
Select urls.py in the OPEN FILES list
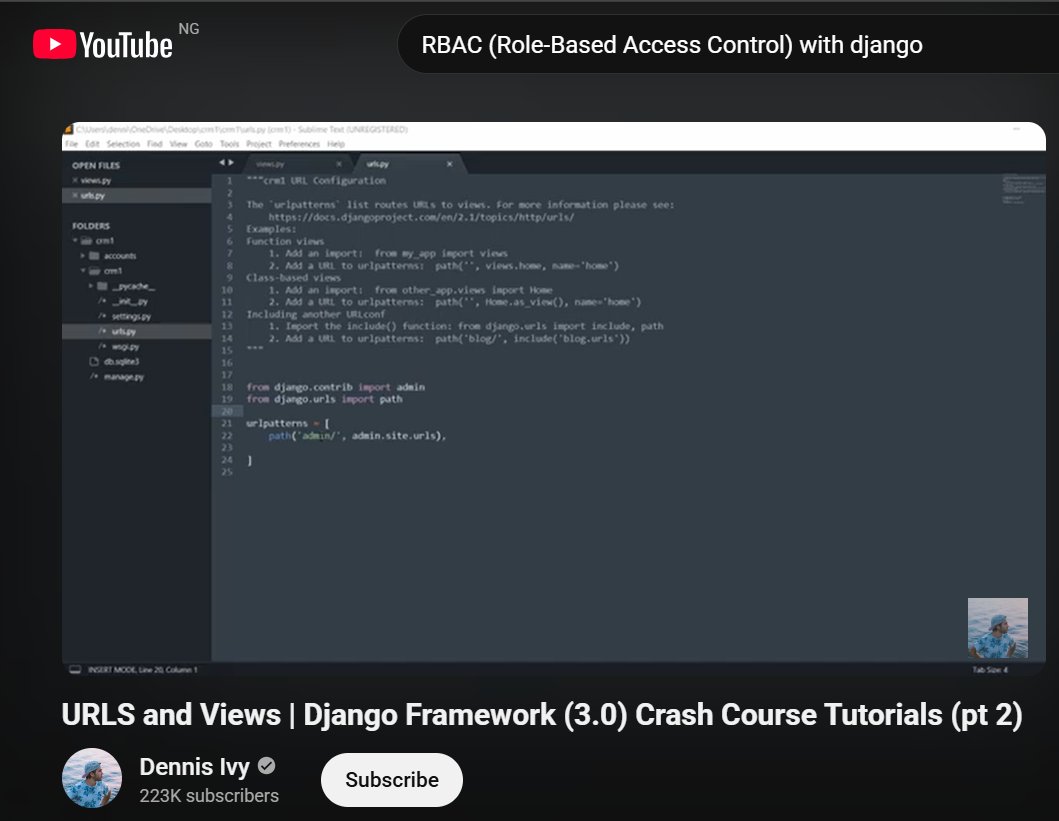pyautogui.click(x=93, y=195)
